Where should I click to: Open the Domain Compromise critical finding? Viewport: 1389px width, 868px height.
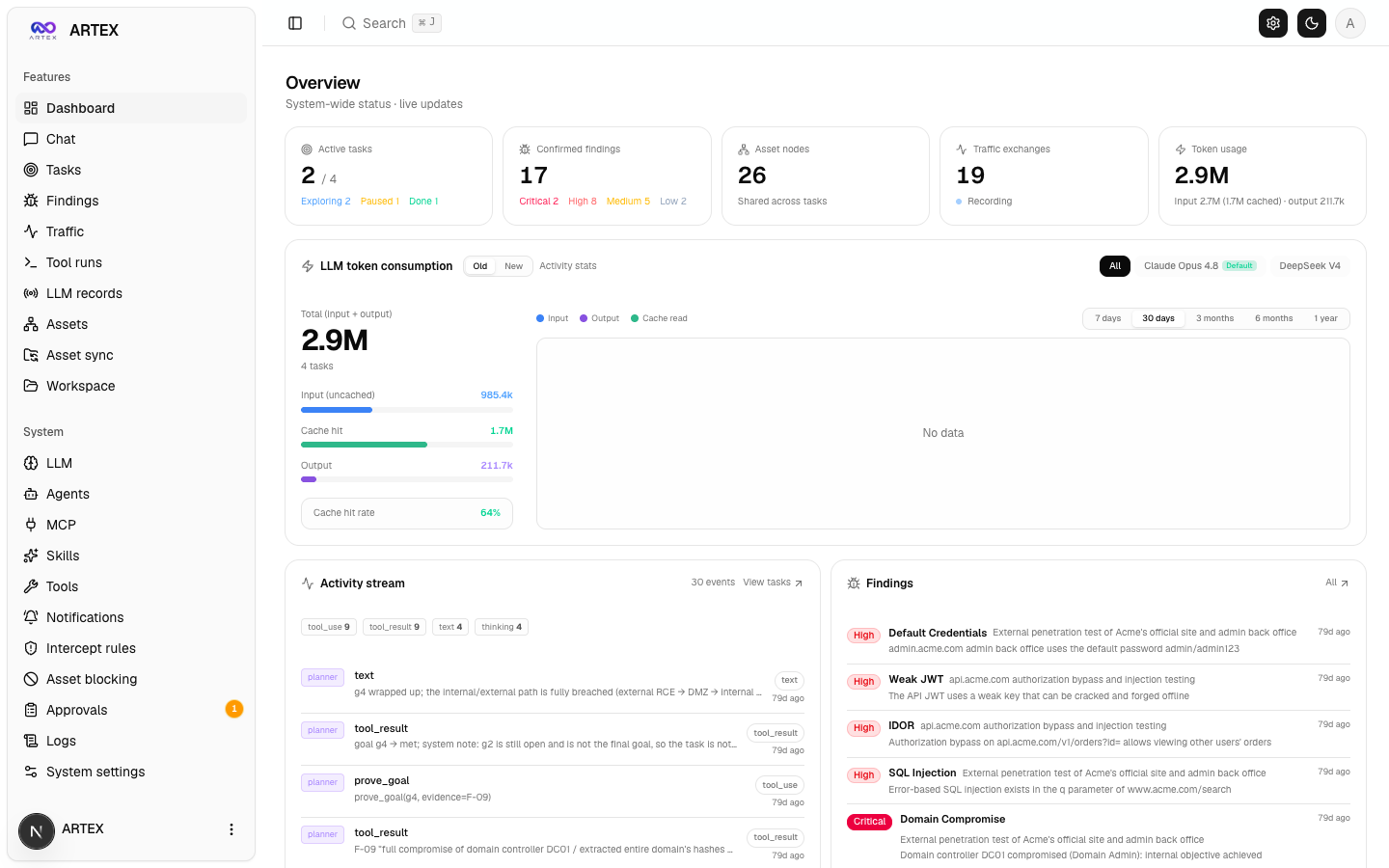1099,836
